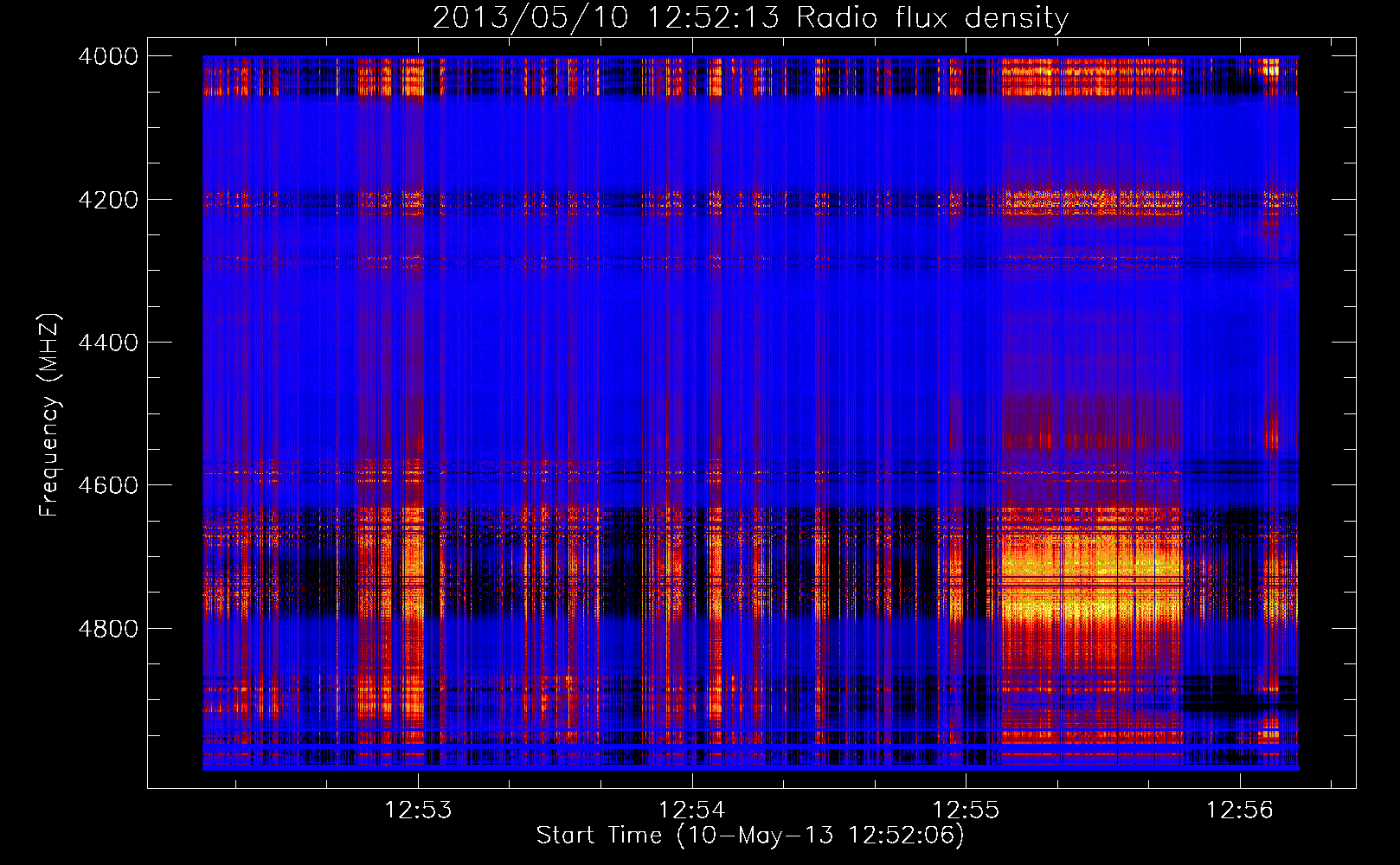Click the 4000 frequency axis label
This screenshot has height=865, width=1400.
pos(108,56)
